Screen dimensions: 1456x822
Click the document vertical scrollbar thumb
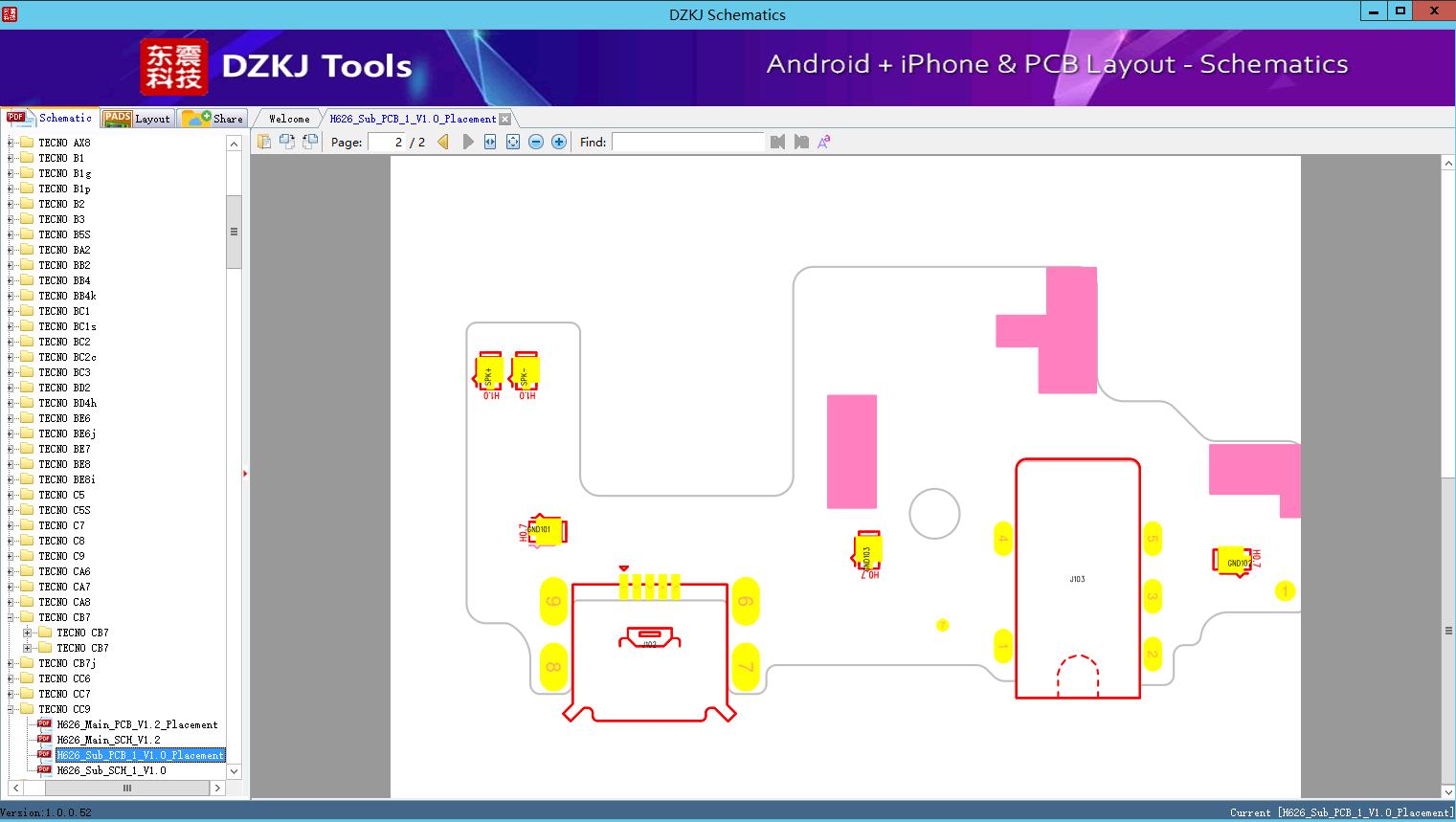1448,630
